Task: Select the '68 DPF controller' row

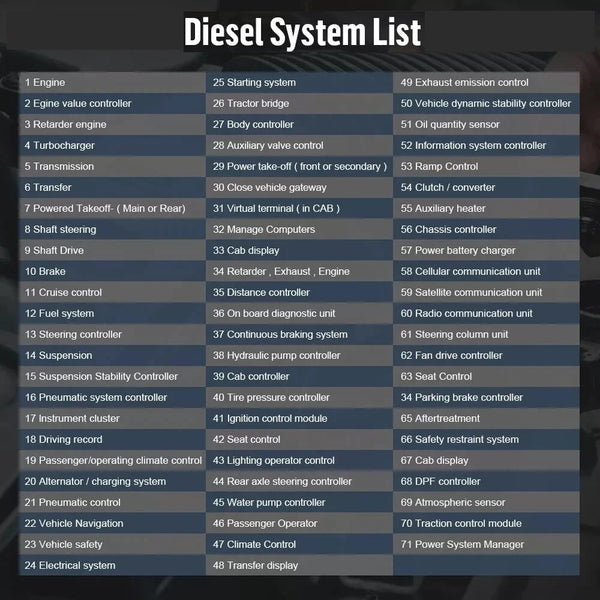Action: pyautogui.click(x=486, y=482)
